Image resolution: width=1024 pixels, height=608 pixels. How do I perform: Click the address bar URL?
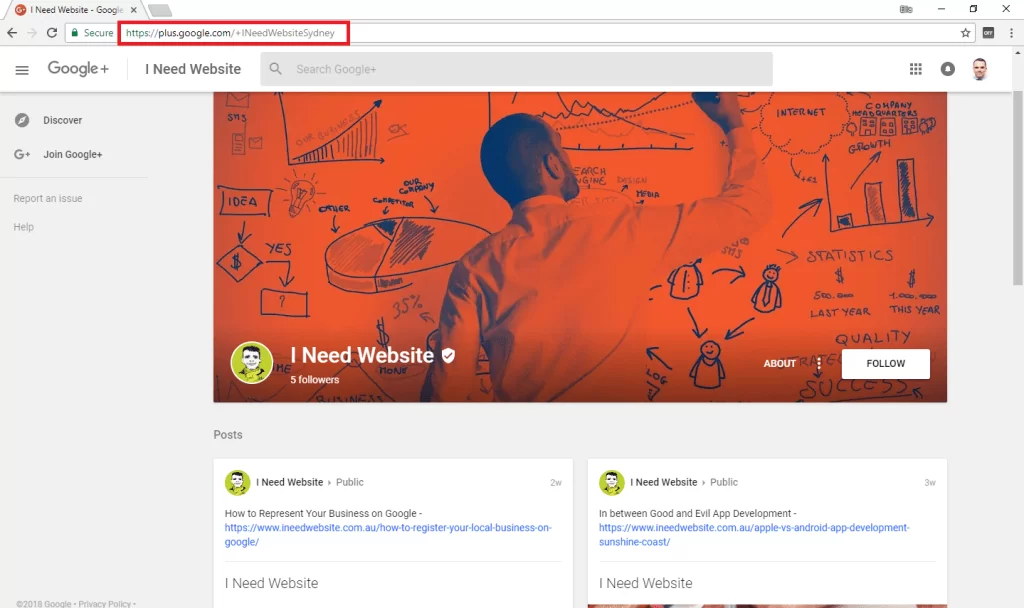230,33
